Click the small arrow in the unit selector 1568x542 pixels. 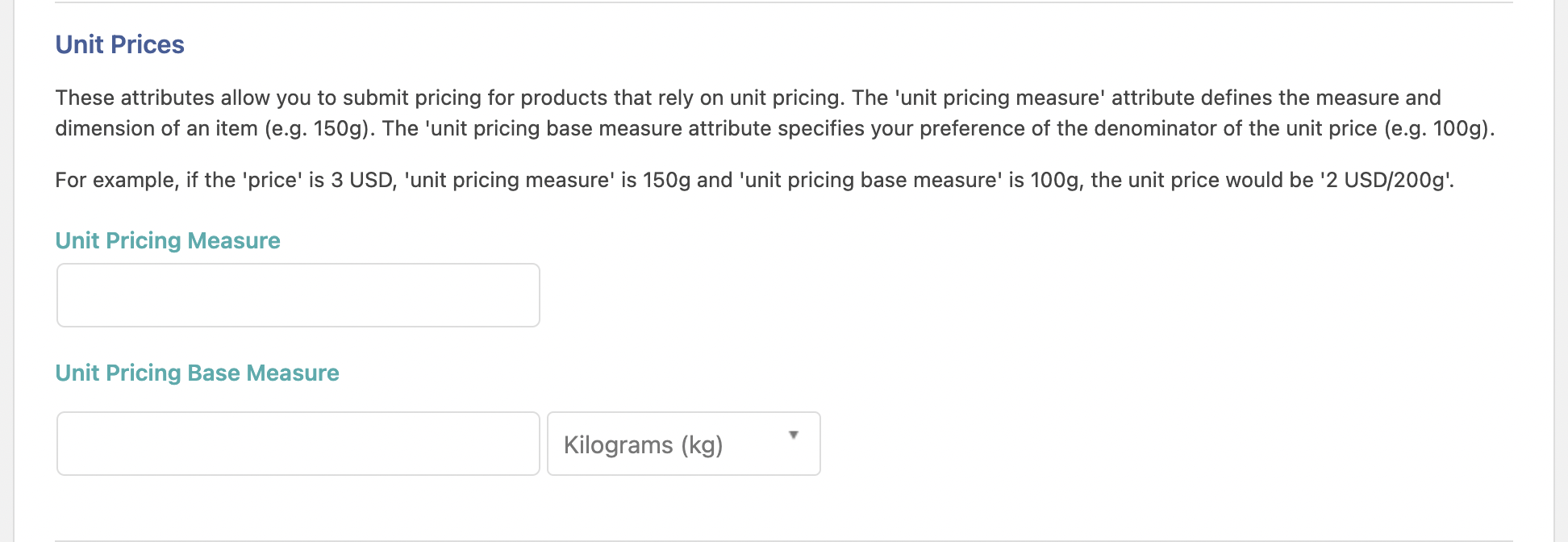coord(794,436)
